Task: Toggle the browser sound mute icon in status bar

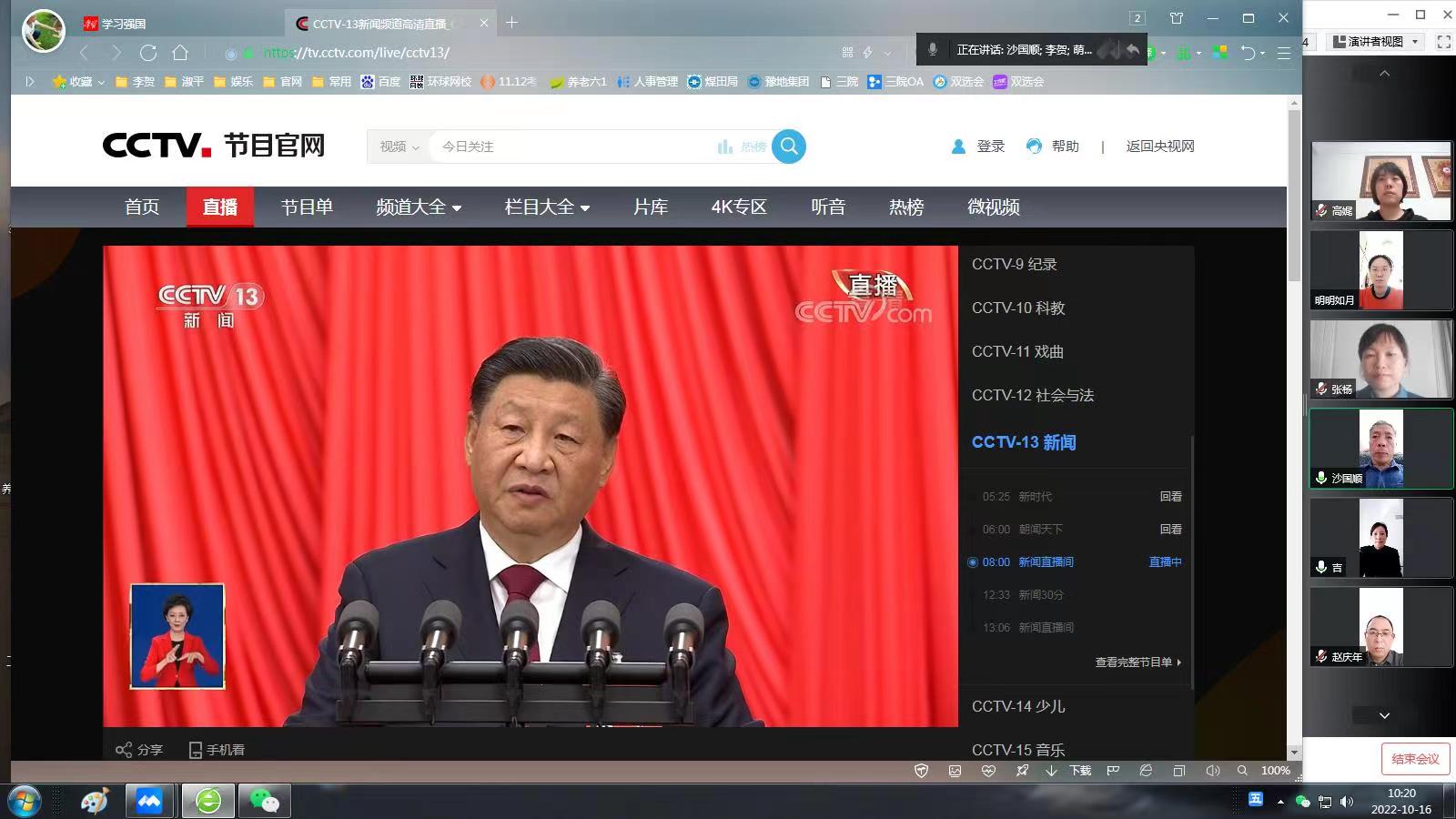Action: [1212, 771]
